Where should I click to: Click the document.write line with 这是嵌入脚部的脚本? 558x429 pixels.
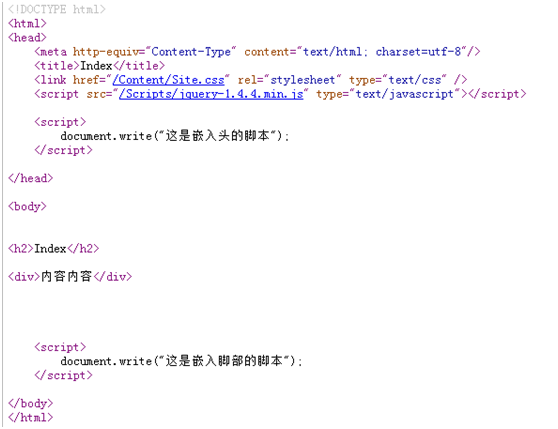pos(181,361)
